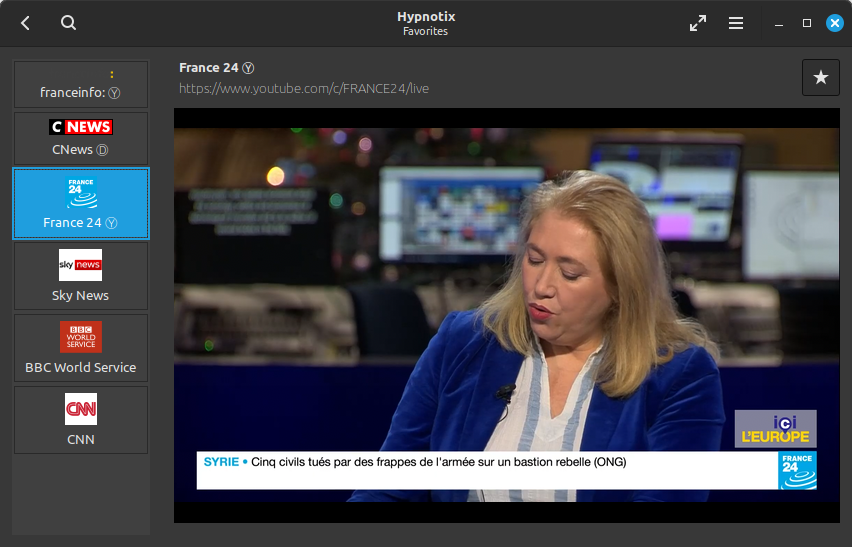Click the France 24 YouTube live URL
The height and width of the screenshot is (547, 852).
coord(304,89)
